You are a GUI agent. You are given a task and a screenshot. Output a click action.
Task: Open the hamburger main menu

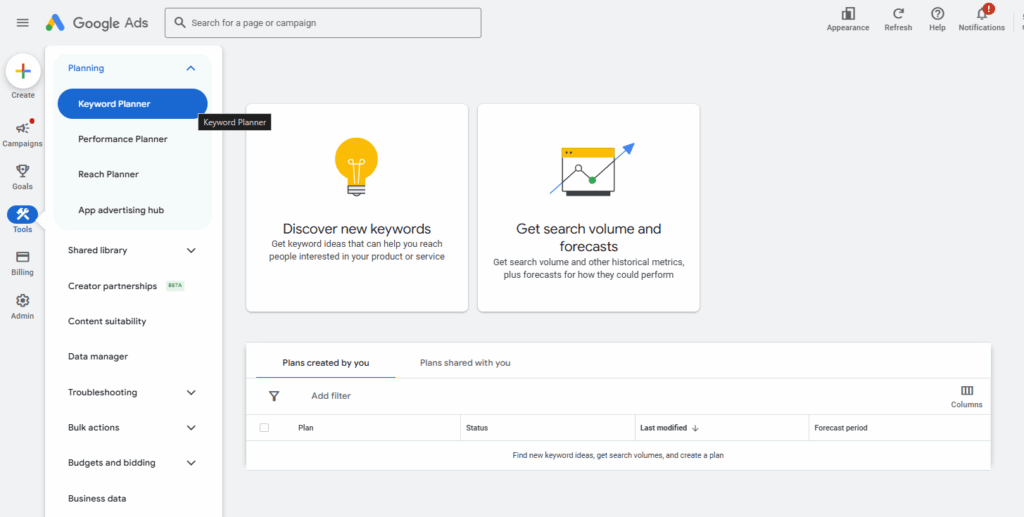click(23, 23)
